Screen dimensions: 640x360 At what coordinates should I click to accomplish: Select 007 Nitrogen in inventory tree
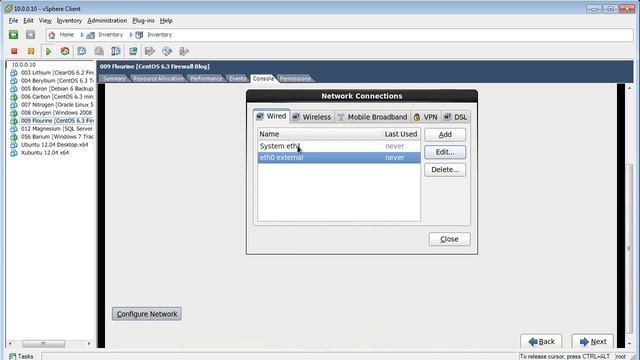57,104
